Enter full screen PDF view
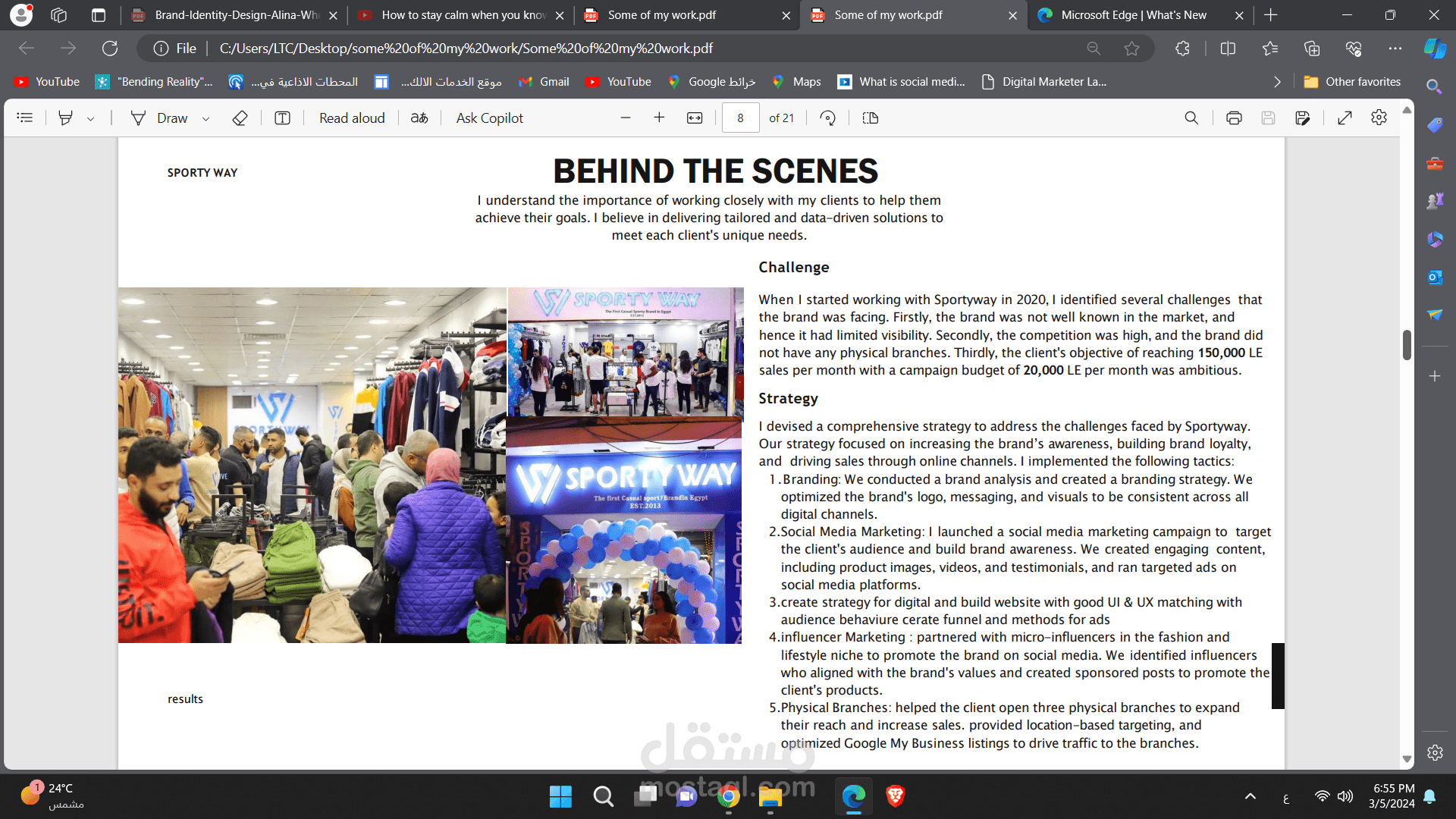Image resolution: width=1456 pixels, height=819 pixels. pos(1345,118)
